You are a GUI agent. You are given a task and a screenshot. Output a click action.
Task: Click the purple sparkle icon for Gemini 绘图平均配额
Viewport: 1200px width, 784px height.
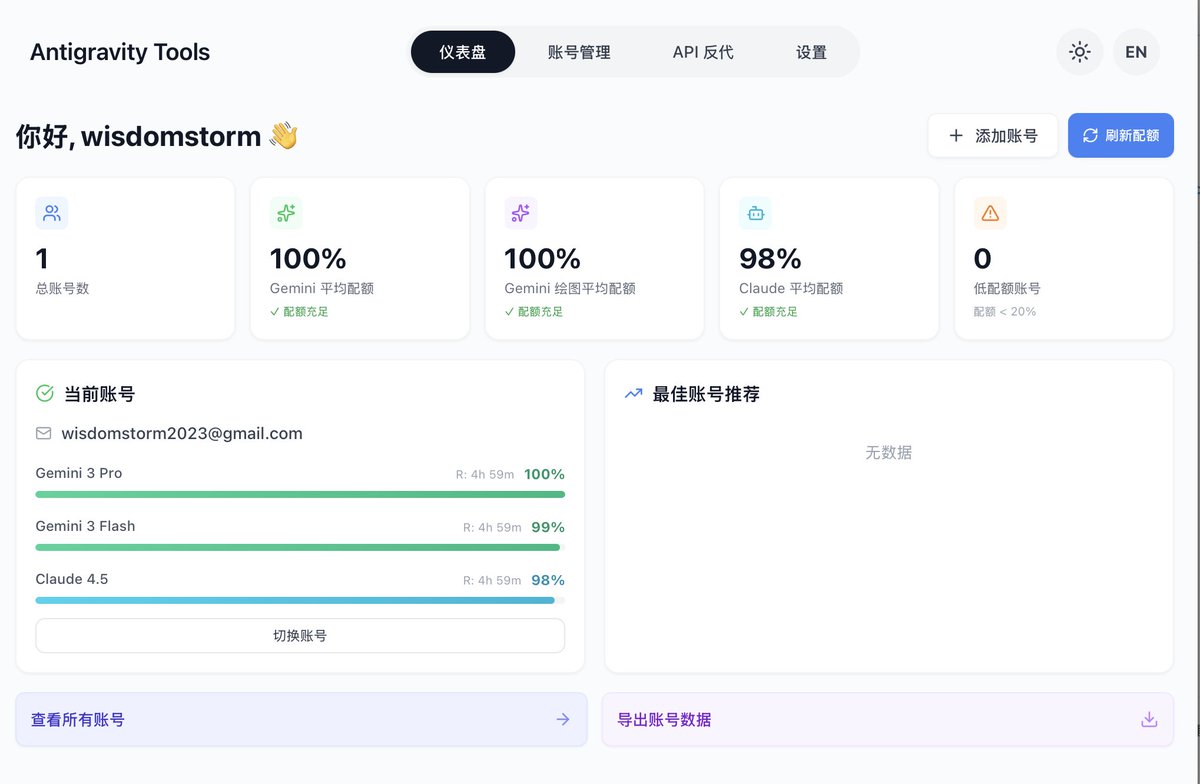tap(521, 213)
